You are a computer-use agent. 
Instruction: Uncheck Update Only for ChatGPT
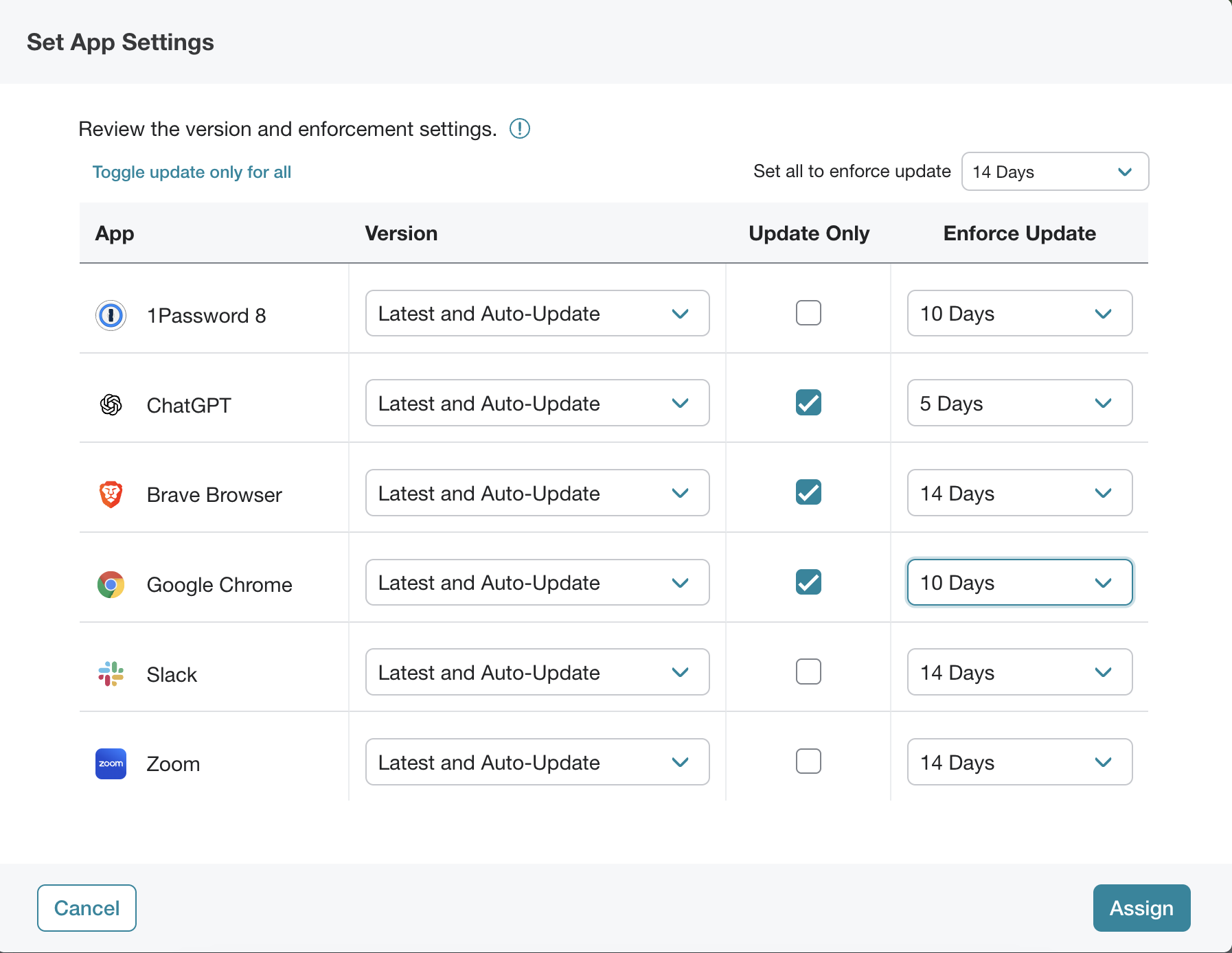click(x=808, y=402)
